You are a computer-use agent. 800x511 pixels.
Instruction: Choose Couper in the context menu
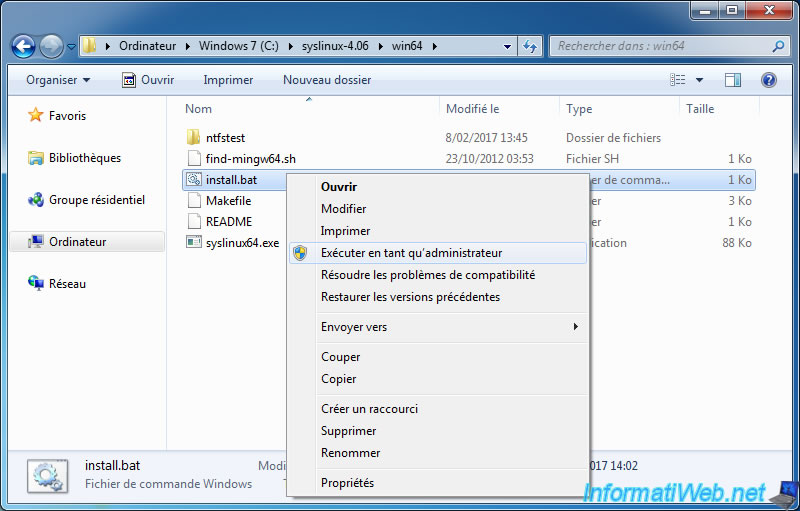pyautogui.click(x=340, y=357)
